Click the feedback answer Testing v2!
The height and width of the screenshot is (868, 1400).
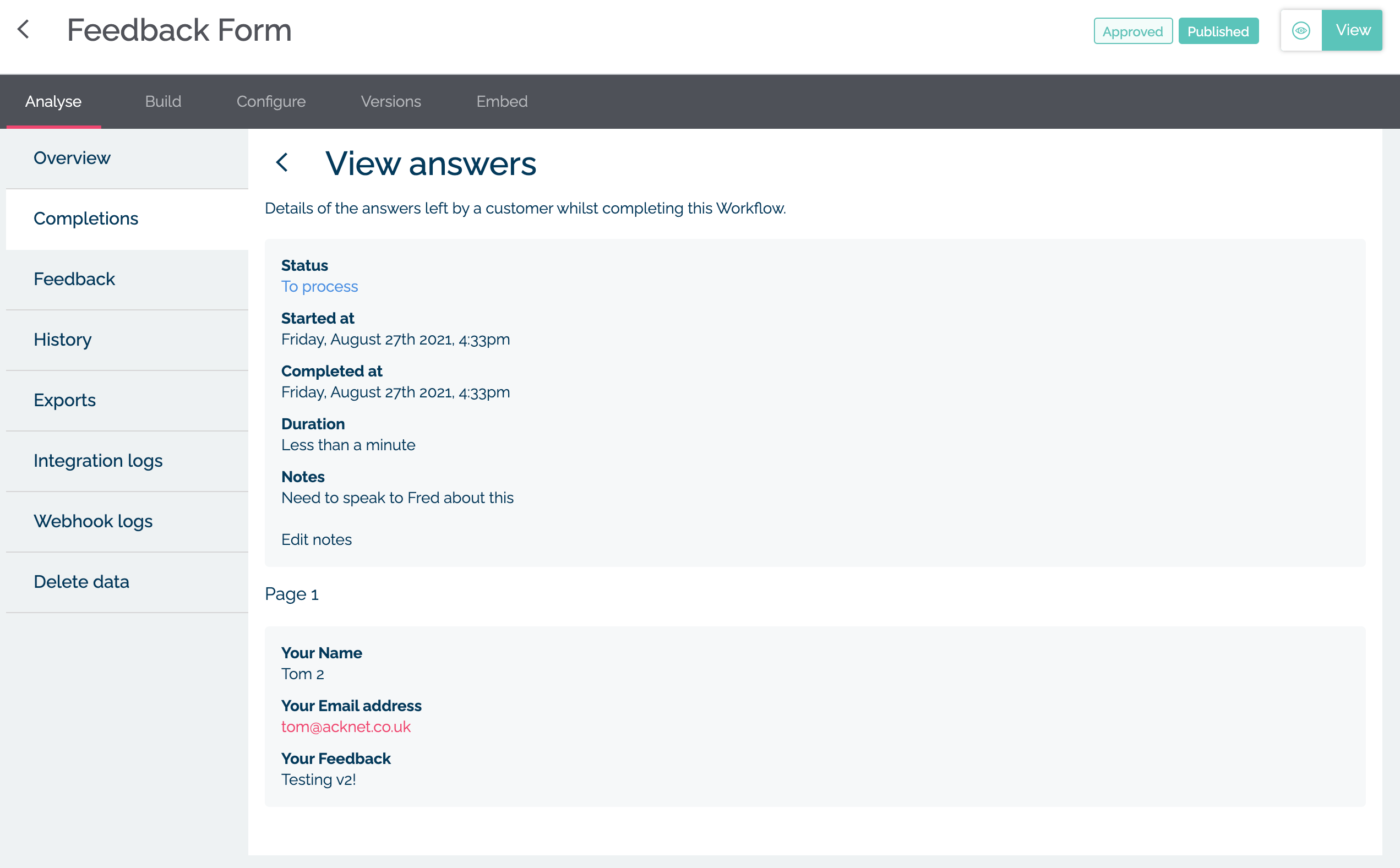pos(319,779)
